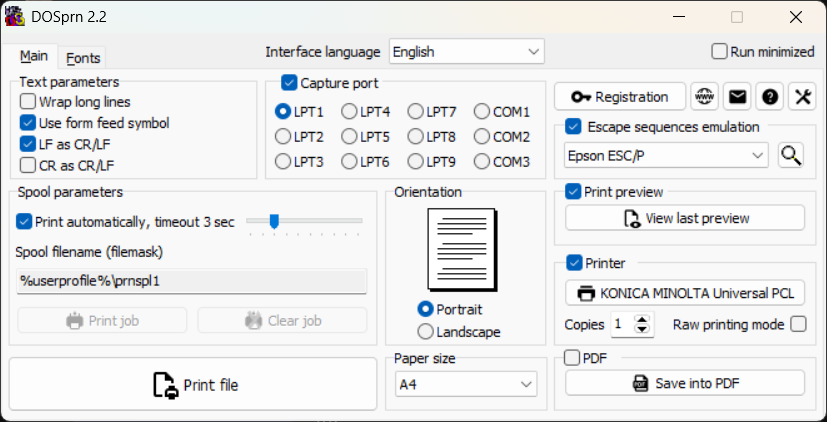
Task: Click Save into PDF button
Action: (685, 383)
